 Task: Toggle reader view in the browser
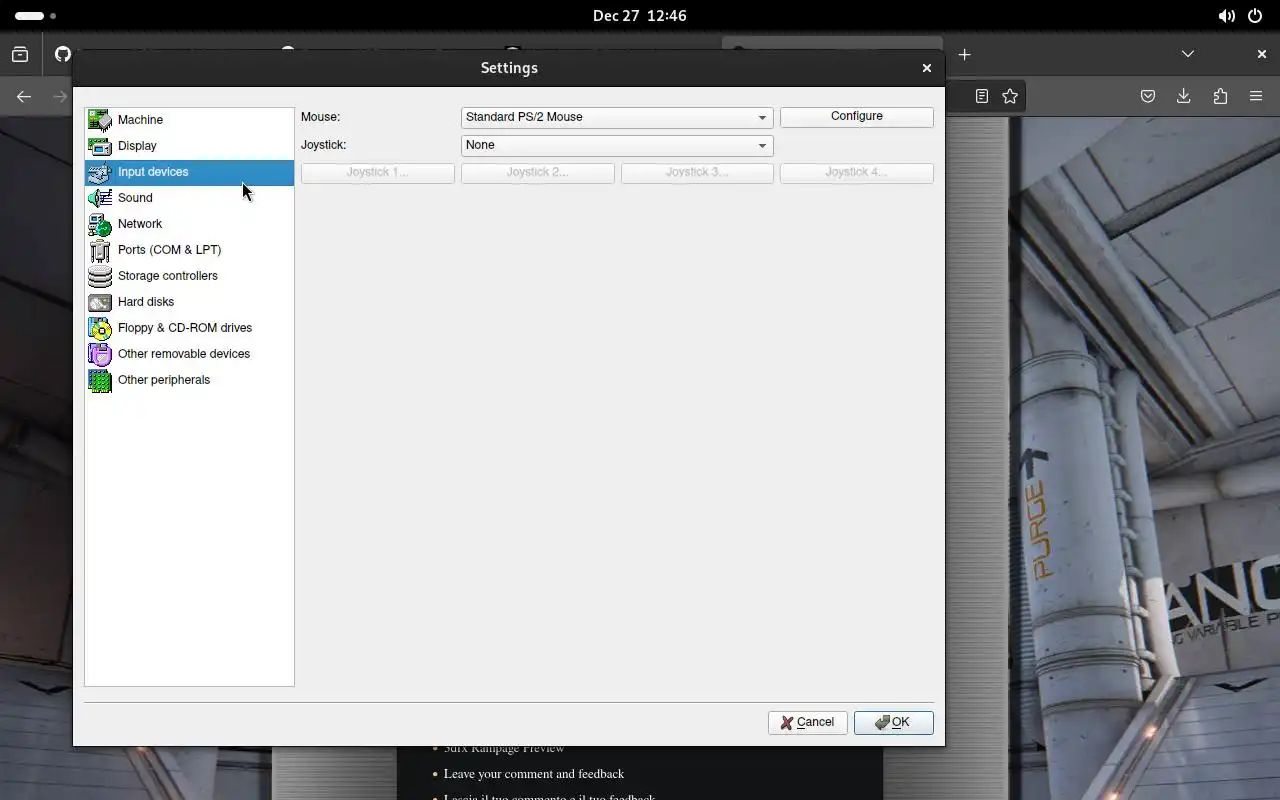[982, 96]
